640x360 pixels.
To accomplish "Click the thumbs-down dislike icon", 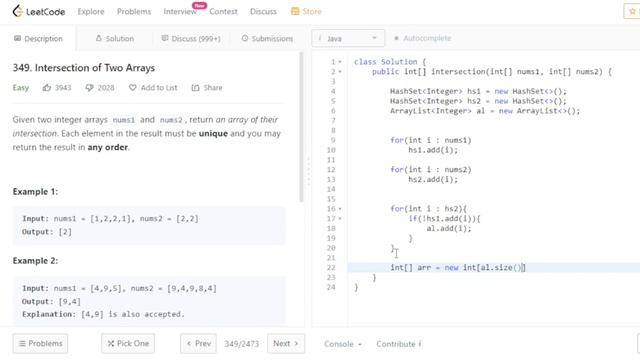I will [x=89, y=87].
